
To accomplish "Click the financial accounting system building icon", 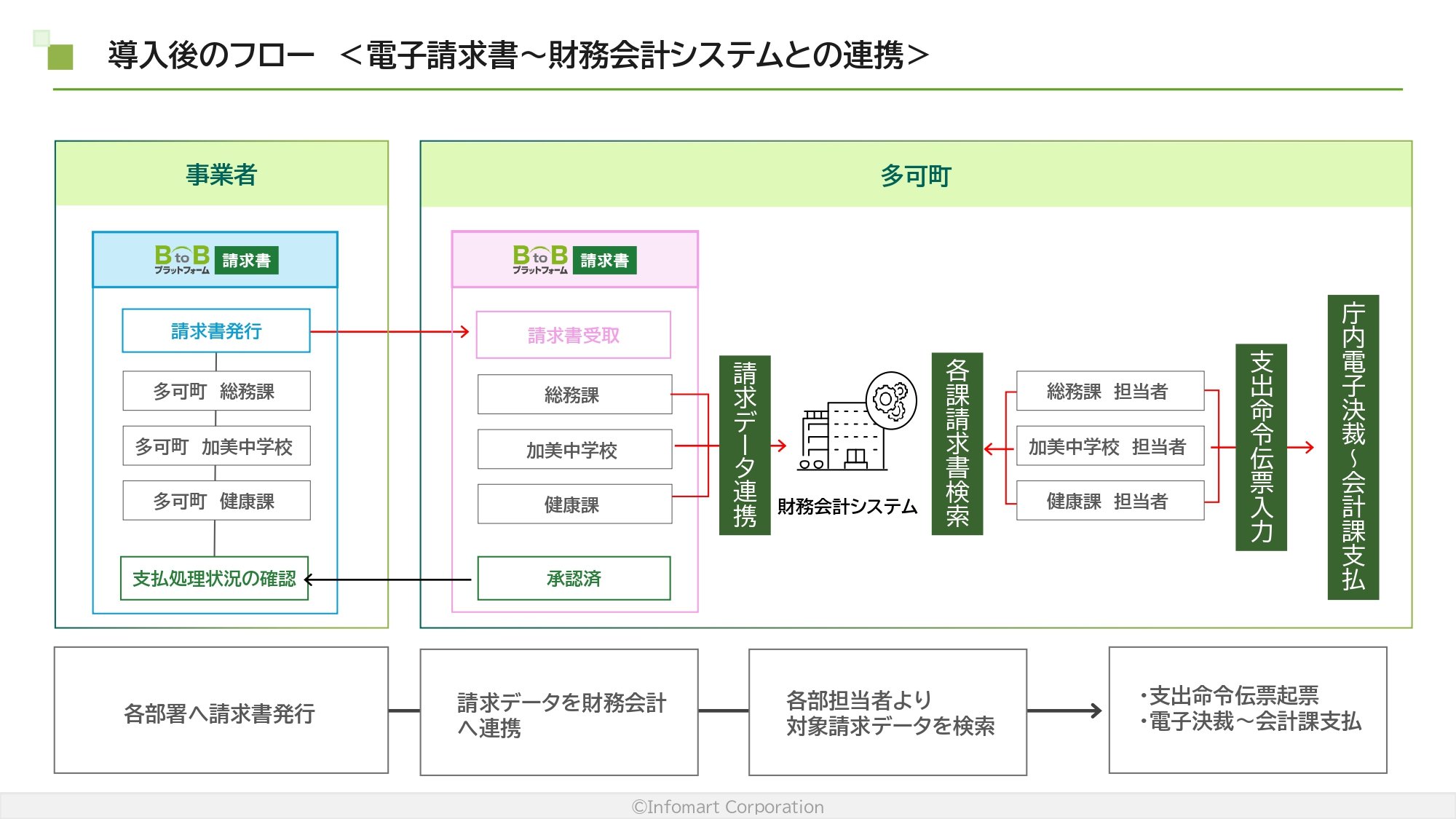I will [x=856, y=421].
